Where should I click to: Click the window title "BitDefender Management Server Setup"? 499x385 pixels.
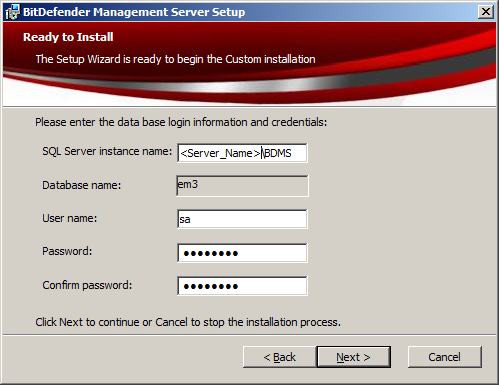[134, 12]
